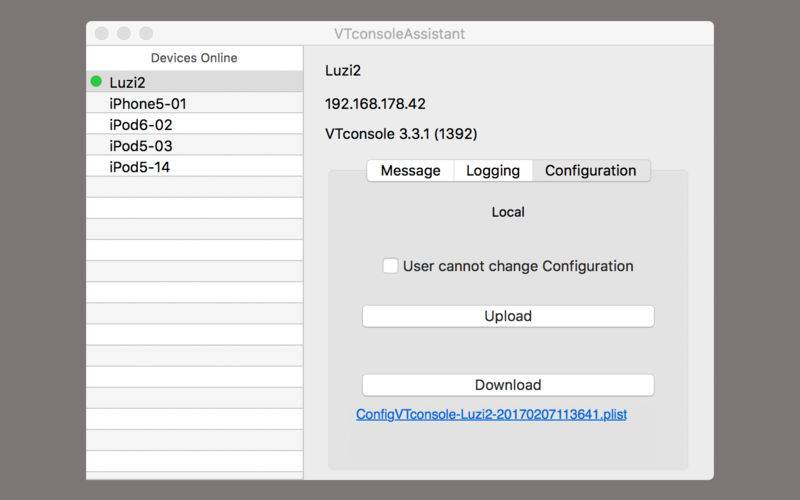This screenshot has height=500, width=800.
Task: Click the Local label in the Configuration pane
Action: pos(508,212)
